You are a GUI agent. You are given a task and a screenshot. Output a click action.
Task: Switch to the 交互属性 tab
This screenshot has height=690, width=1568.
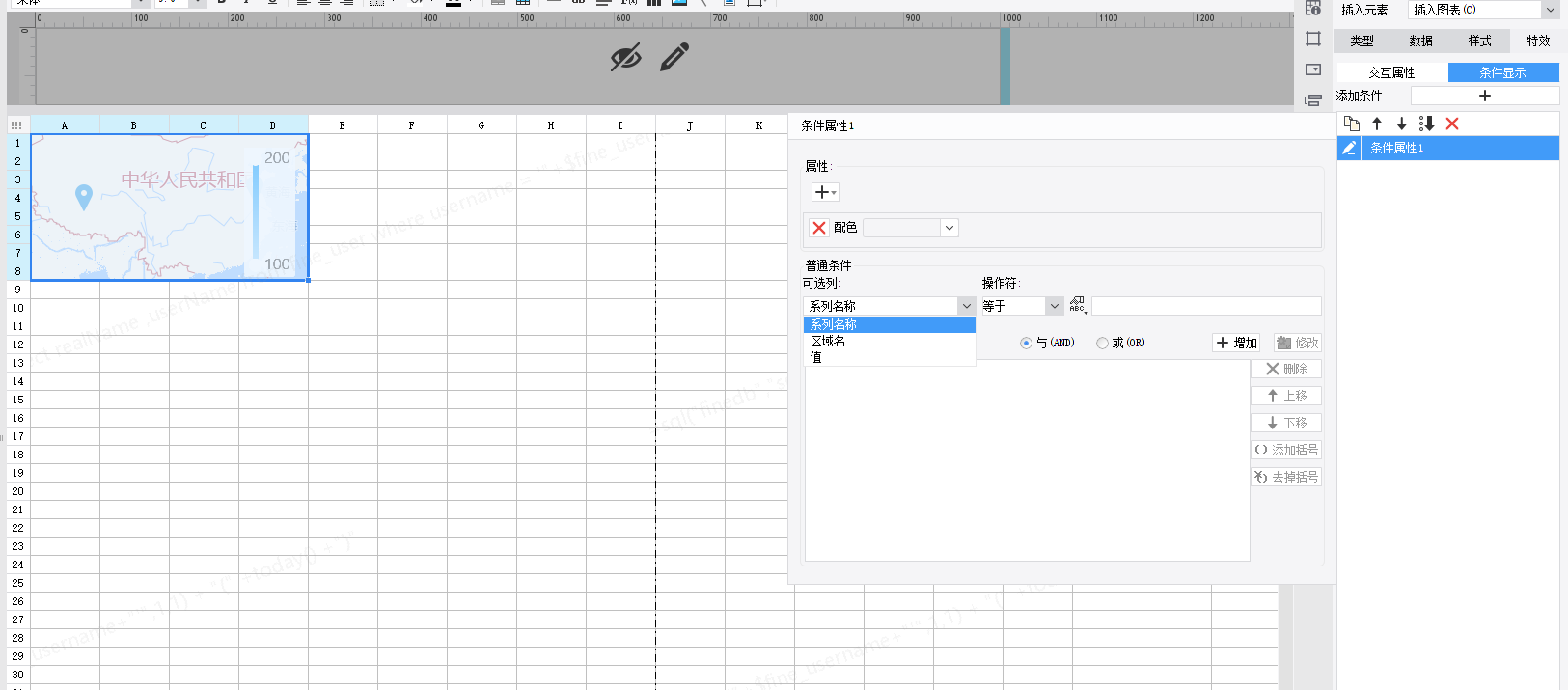[x=1391, y=72]
